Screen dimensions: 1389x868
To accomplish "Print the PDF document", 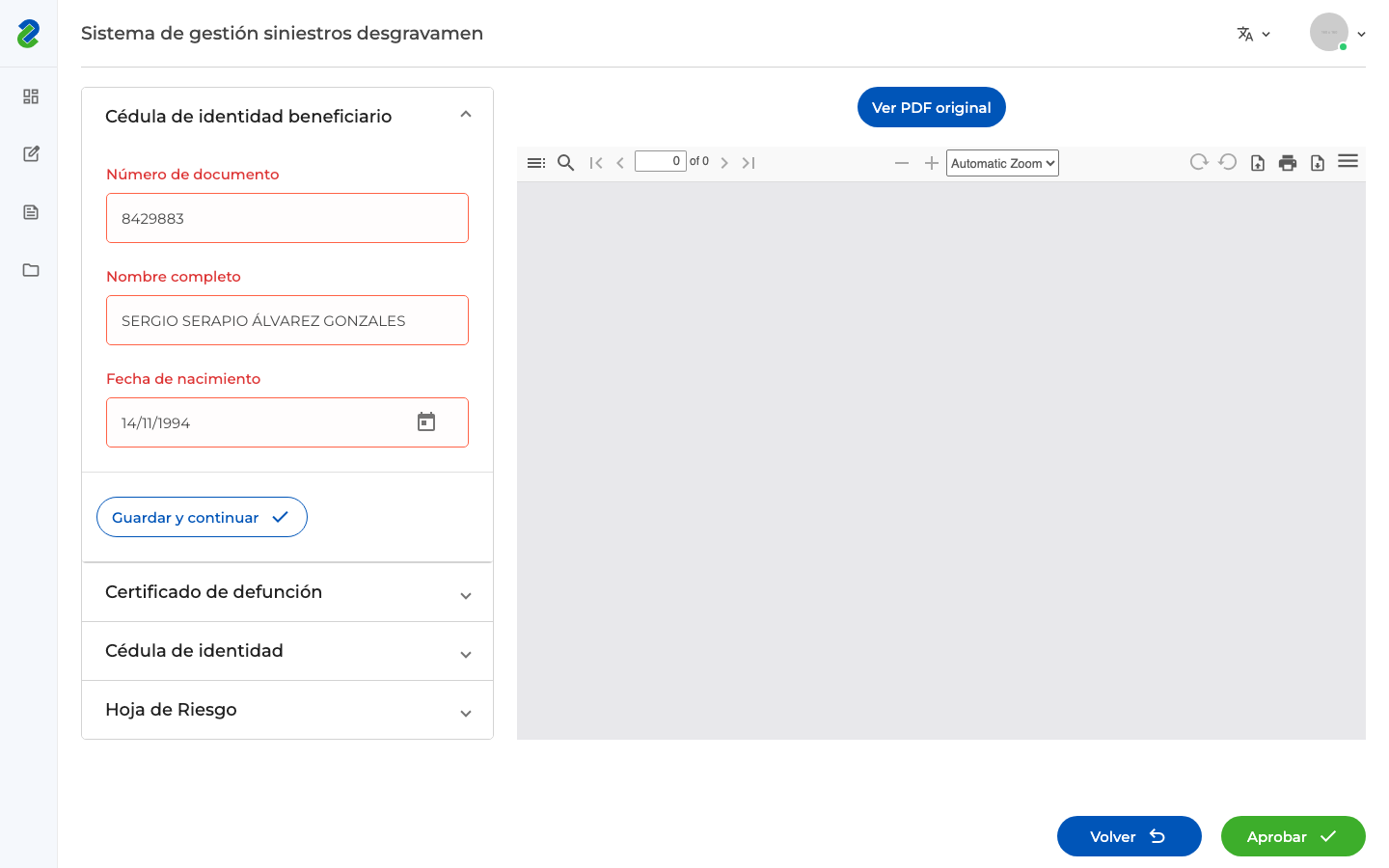I will pyautogui.click(x=1288, y=163).
